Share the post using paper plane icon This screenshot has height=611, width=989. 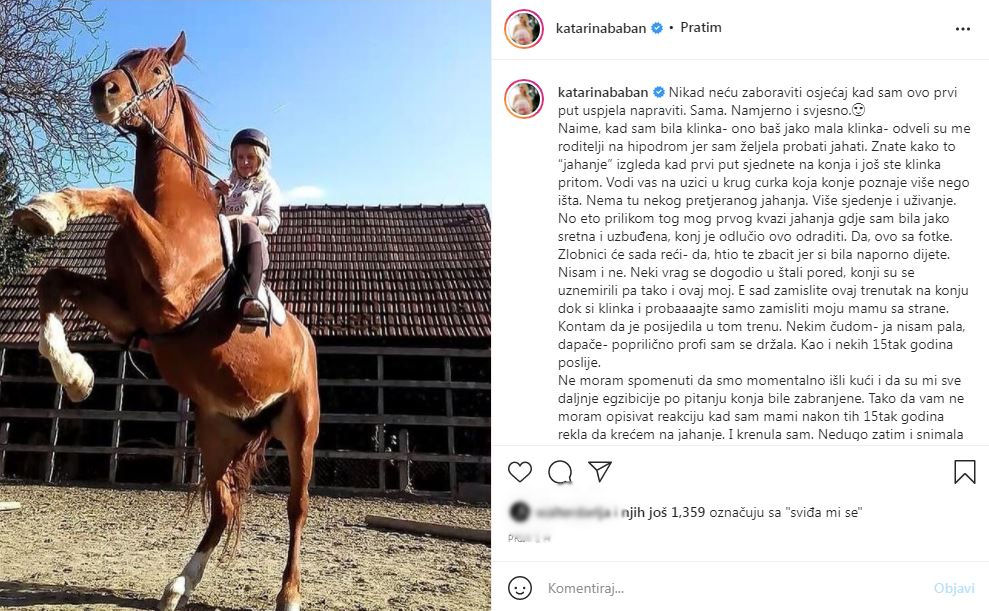[x=600, y=472]
